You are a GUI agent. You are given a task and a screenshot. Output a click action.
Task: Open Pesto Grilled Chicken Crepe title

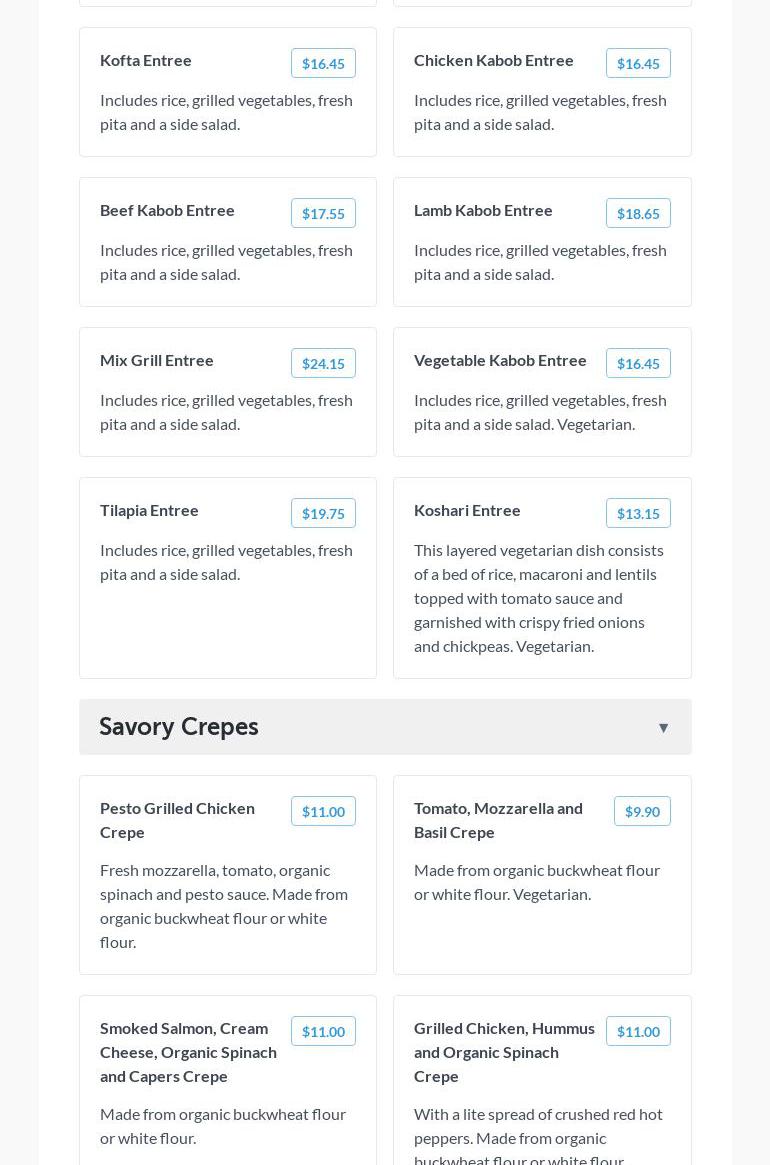(x=177, y=820)
